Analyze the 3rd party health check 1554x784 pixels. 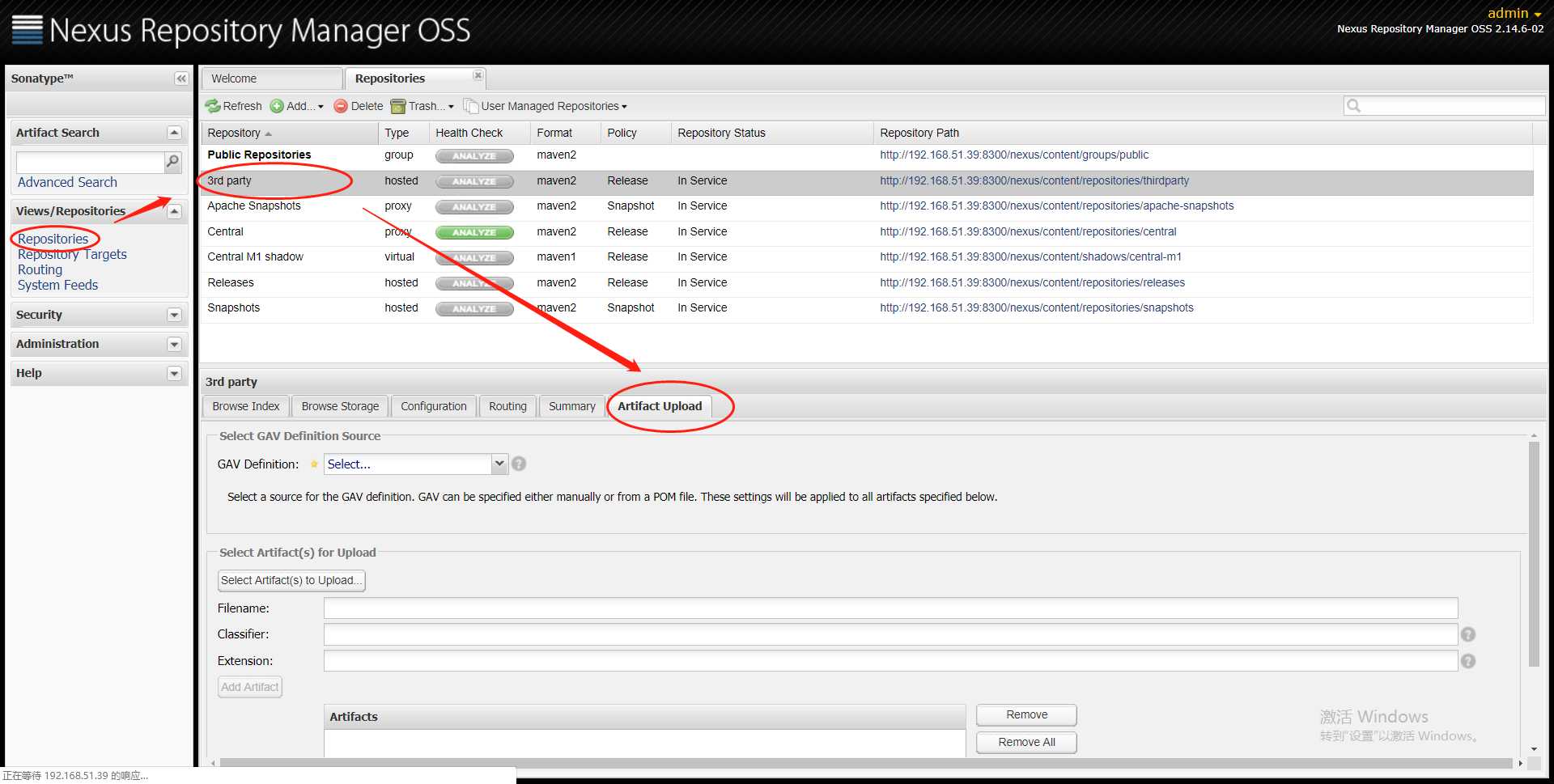click(x=474, y=181)
